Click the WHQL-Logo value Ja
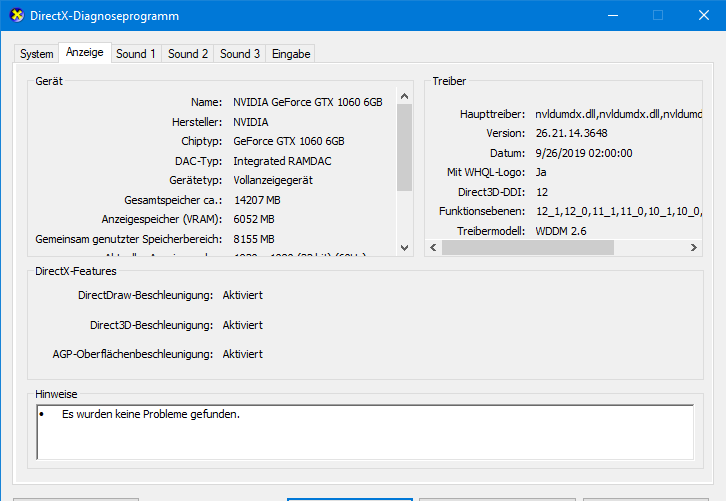 tap(541, 172)
